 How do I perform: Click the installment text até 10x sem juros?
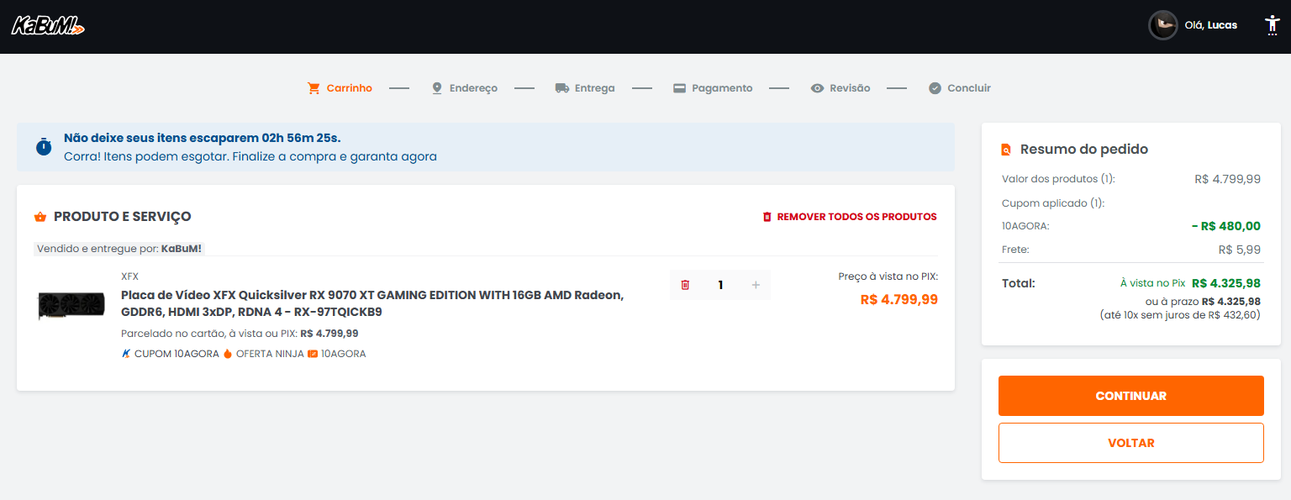click(1179, 315)
